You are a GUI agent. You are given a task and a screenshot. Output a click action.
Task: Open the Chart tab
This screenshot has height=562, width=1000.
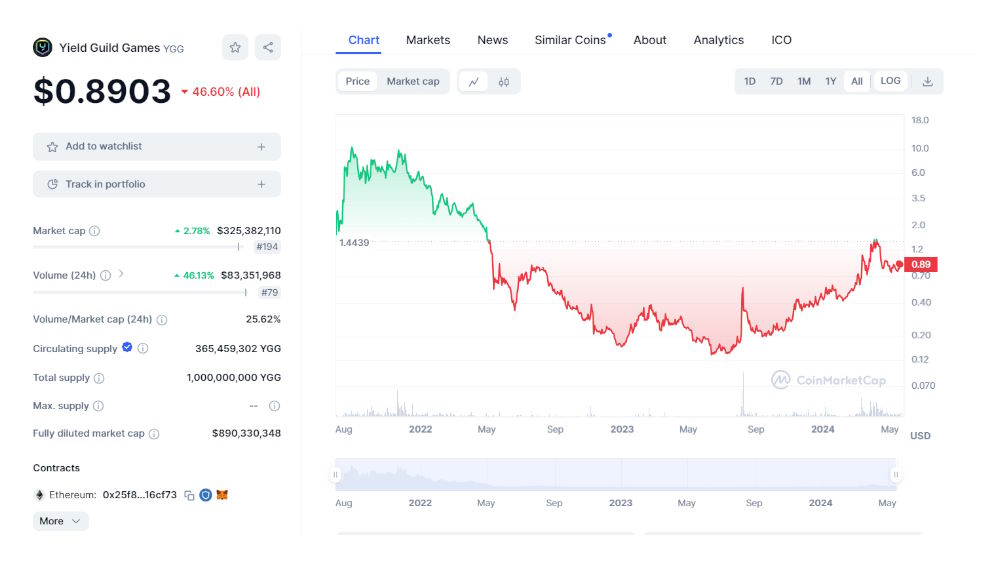click(x=364, y=40)
